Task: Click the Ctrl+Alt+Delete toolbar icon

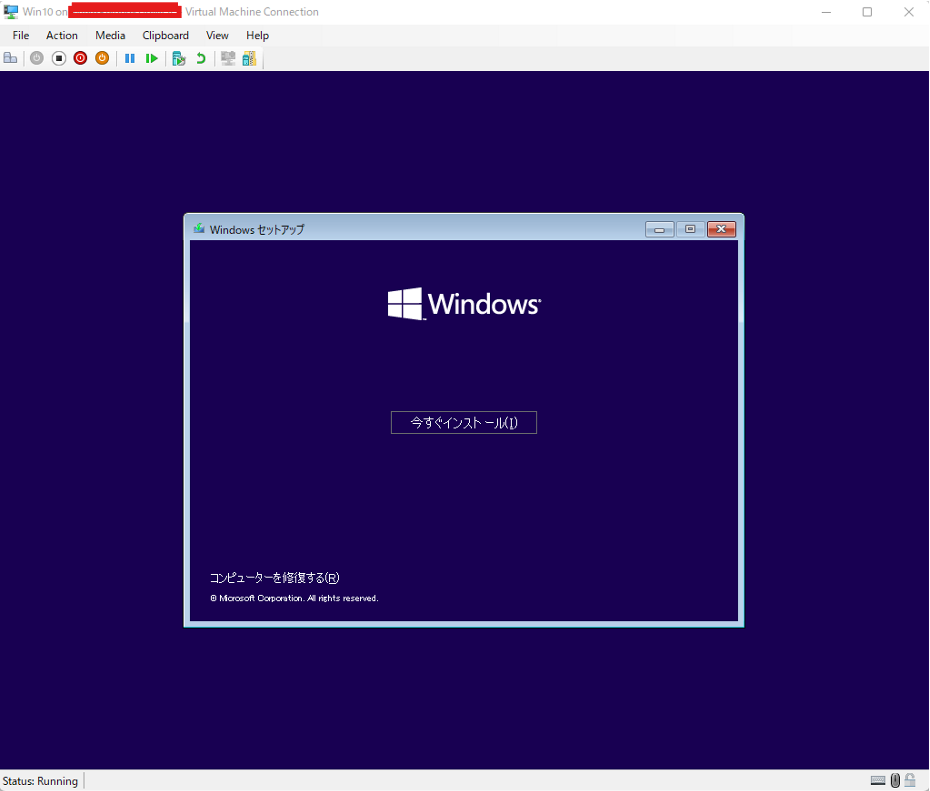Action: click(x=10, y=58)
